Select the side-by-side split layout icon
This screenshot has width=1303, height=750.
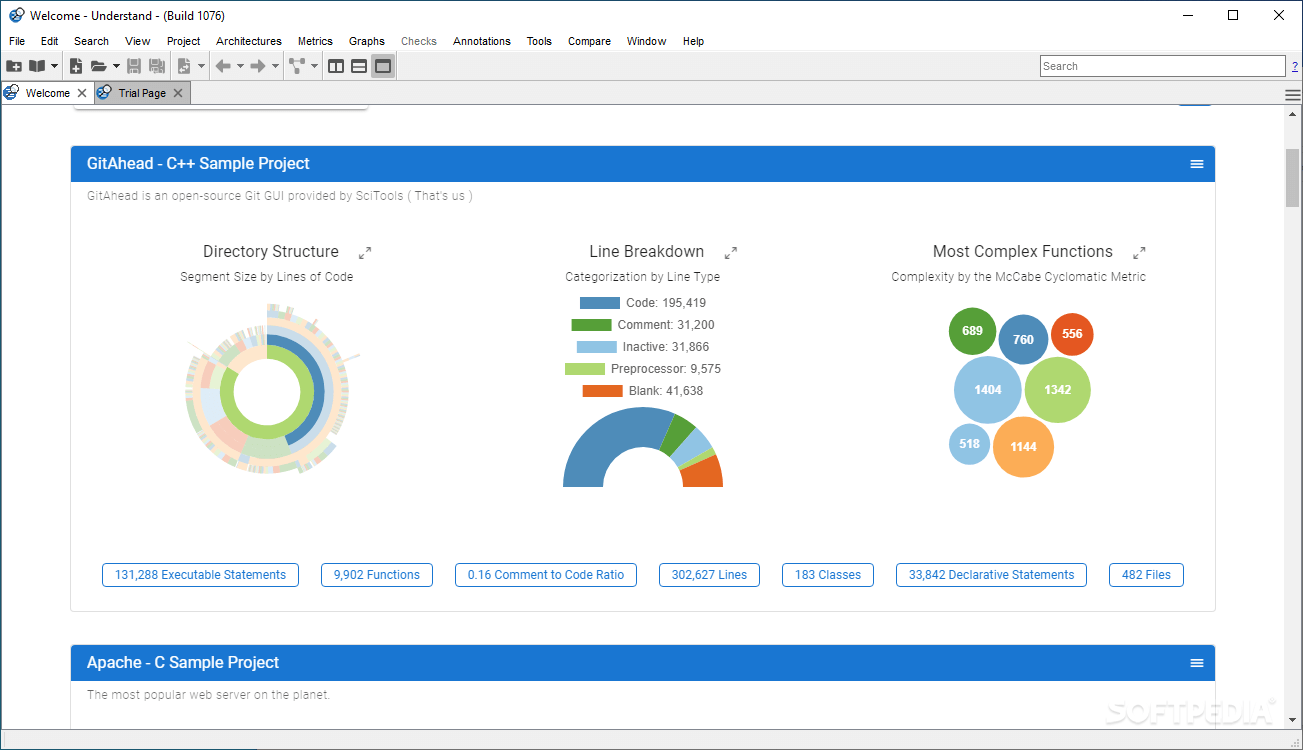(x=336, y=66)
